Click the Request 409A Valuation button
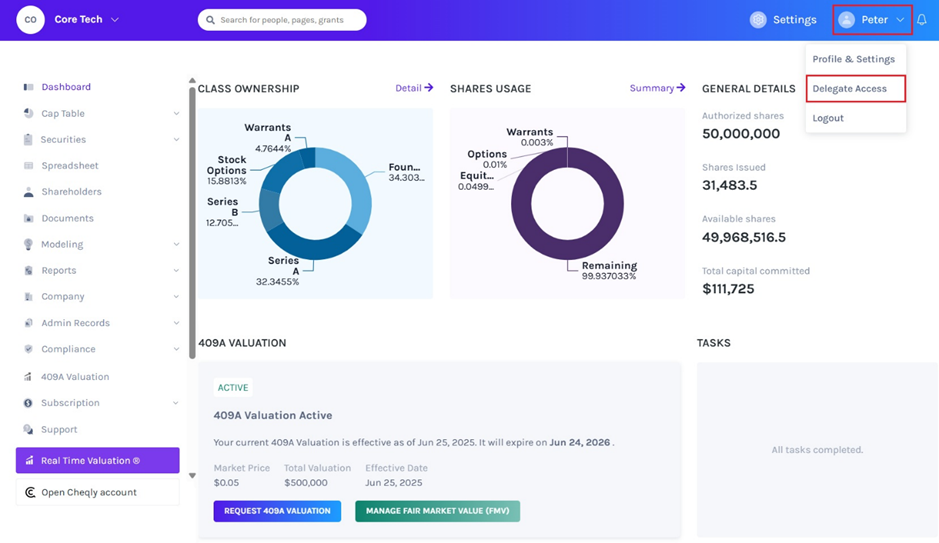The image size is (939, 543). (277, 511)
